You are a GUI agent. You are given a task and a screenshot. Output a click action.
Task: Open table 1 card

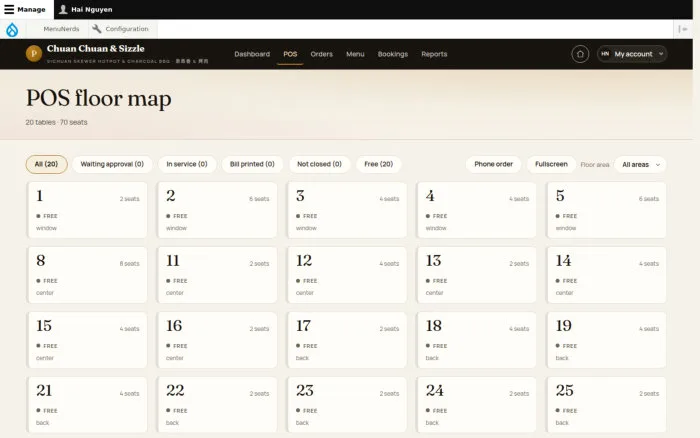(x=87, y=210)
